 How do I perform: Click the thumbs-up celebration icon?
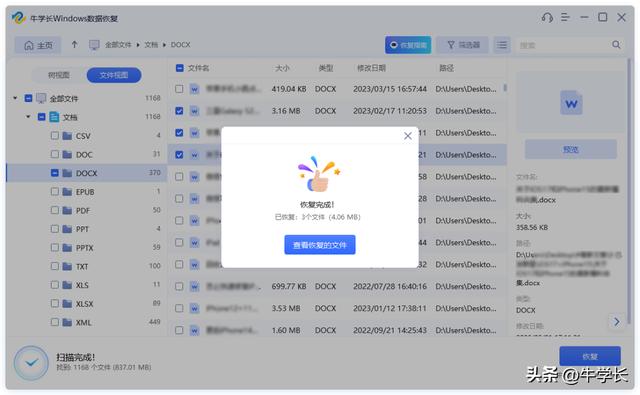point(319,174)
